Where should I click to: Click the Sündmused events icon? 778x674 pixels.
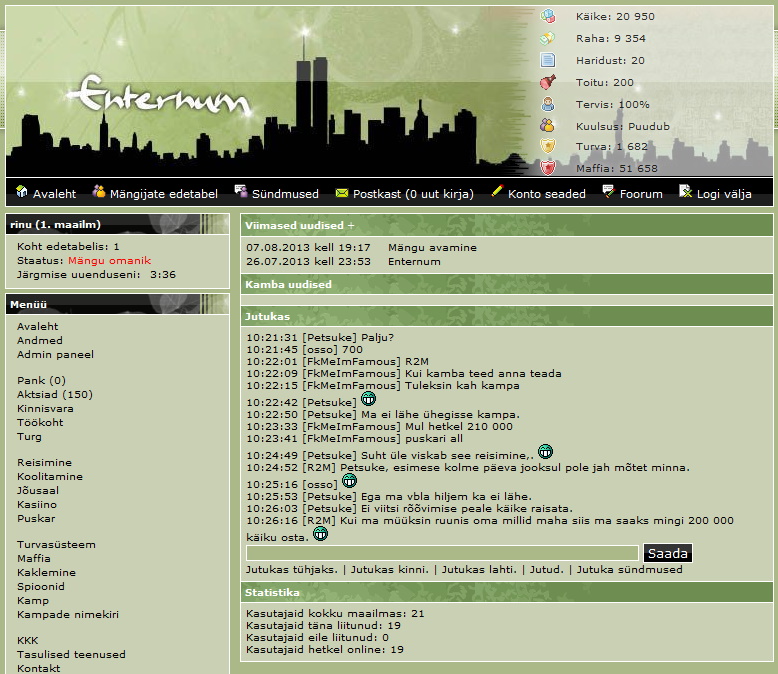tap(241, 192)
